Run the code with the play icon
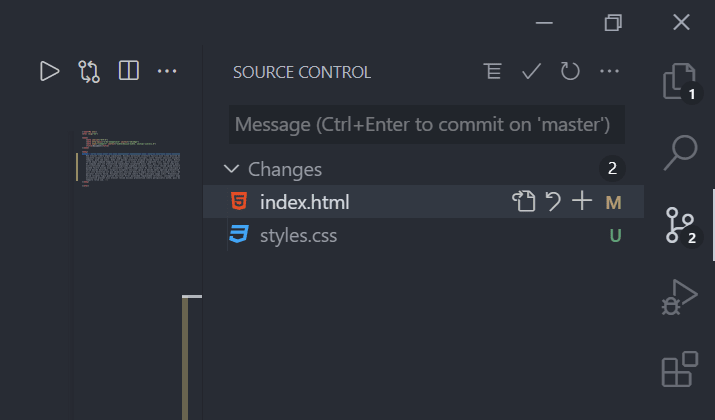Image resolution: width=715 pixels, height=420 pixels. [x=49, y=71]
